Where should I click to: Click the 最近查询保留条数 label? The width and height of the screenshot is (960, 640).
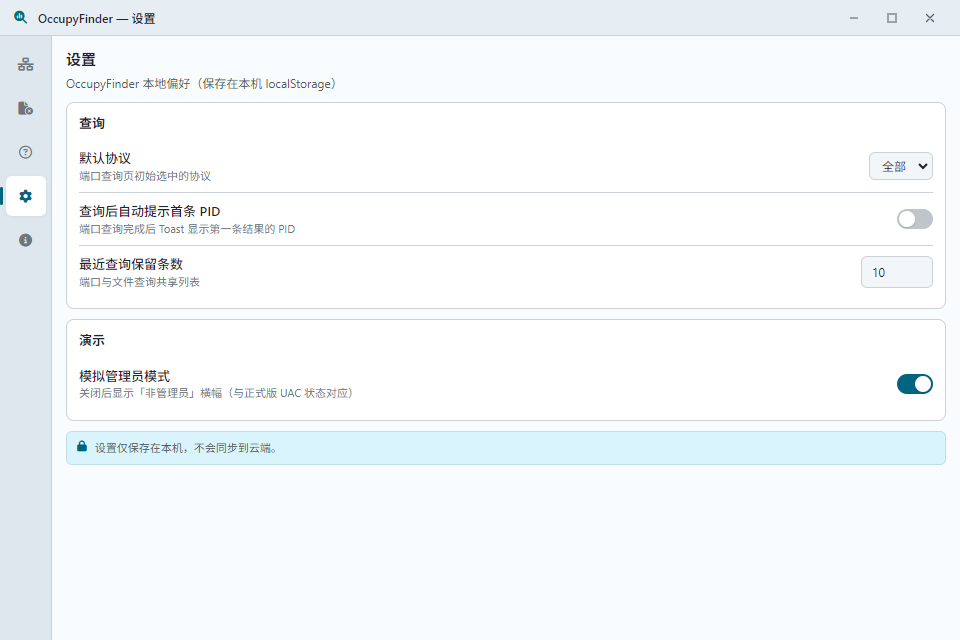131,264
